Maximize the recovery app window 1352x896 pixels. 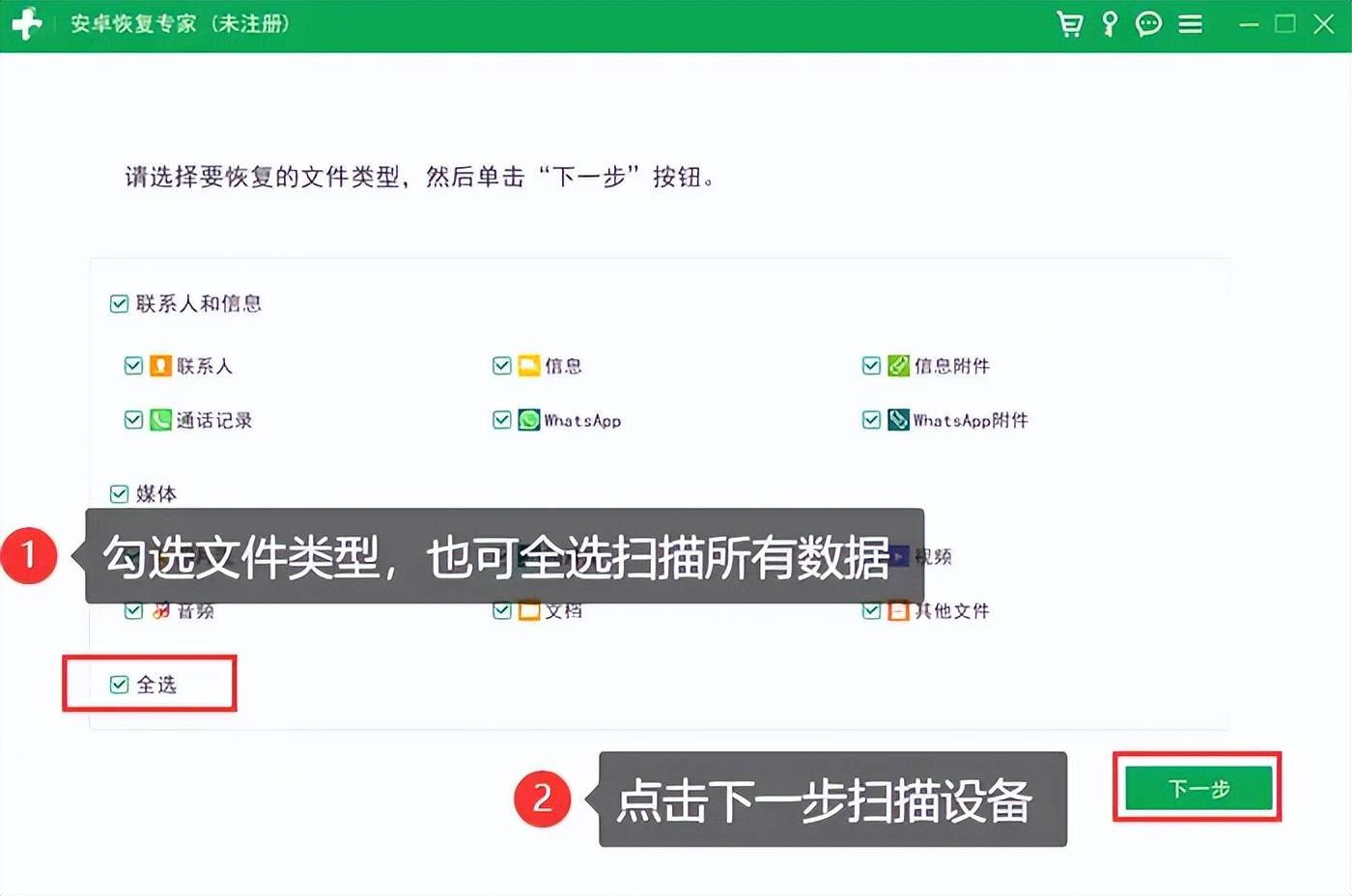(x=1285, y=24)
